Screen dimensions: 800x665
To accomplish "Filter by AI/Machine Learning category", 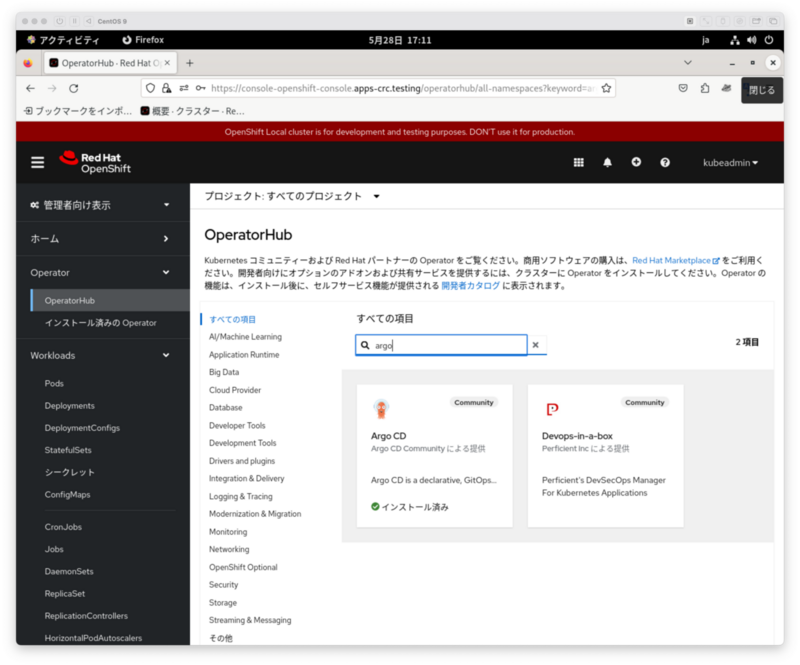I will pos(245,337).
